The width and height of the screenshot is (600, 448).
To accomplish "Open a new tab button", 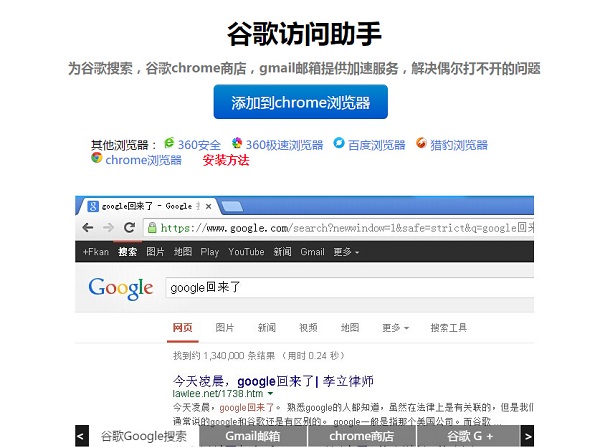I will (x=232, y=207).
